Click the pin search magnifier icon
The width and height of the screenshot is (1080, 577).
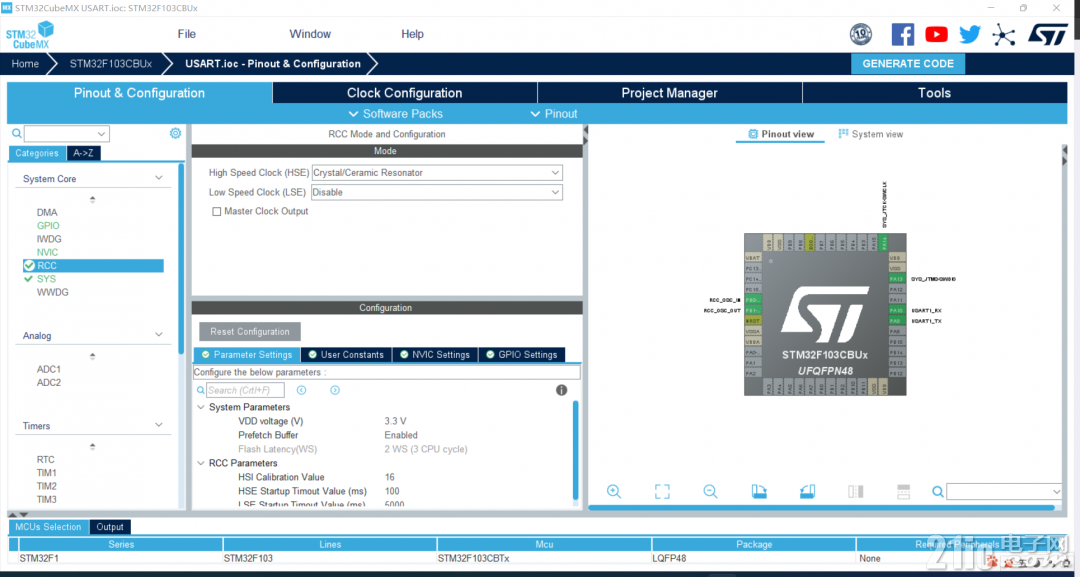coord(937,491)
